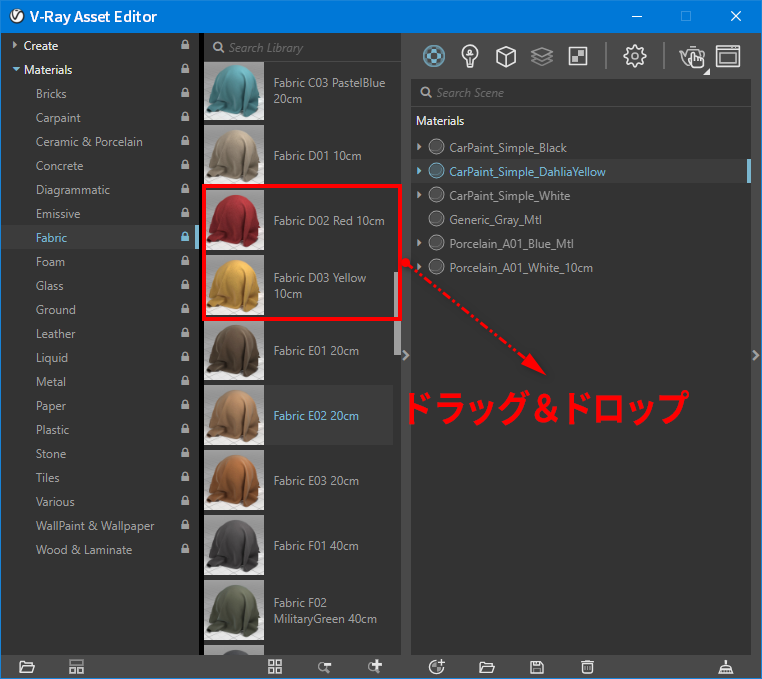
Task: Toggle the lock beside Fabric category
Action: [185, 237]
